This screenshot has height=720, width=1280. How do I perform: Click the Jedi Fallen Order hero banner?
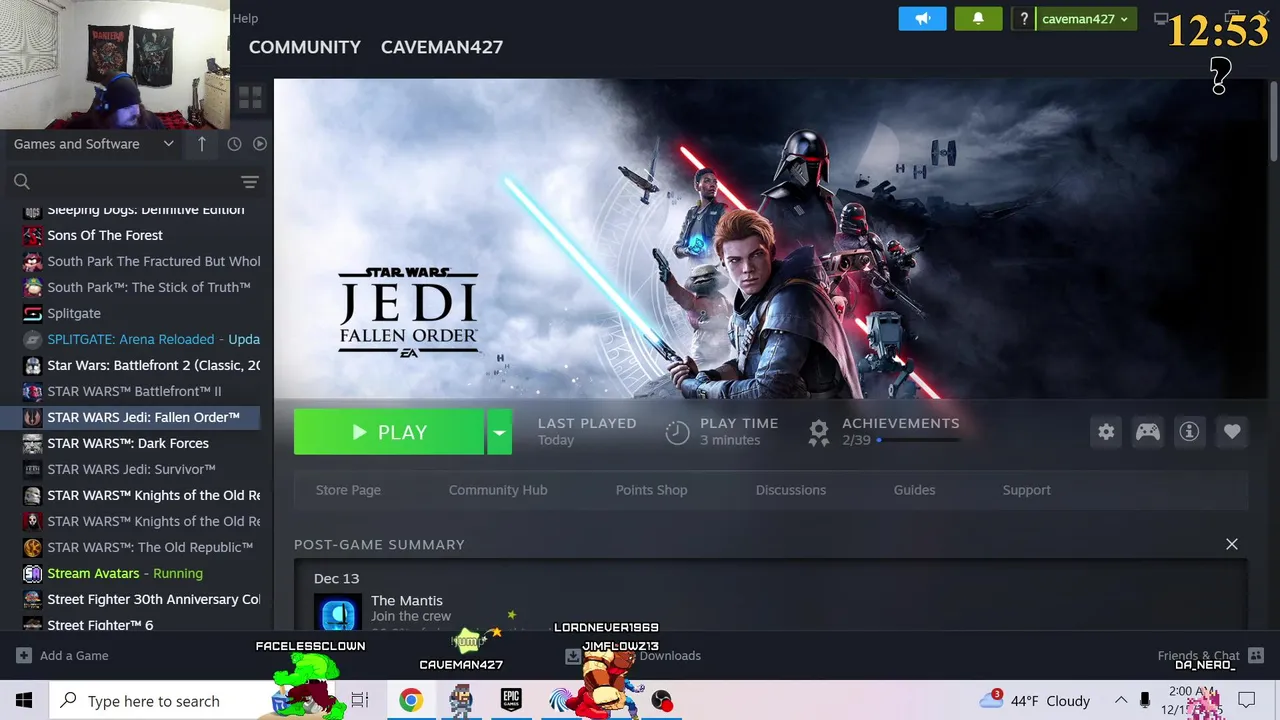[770, 239]
